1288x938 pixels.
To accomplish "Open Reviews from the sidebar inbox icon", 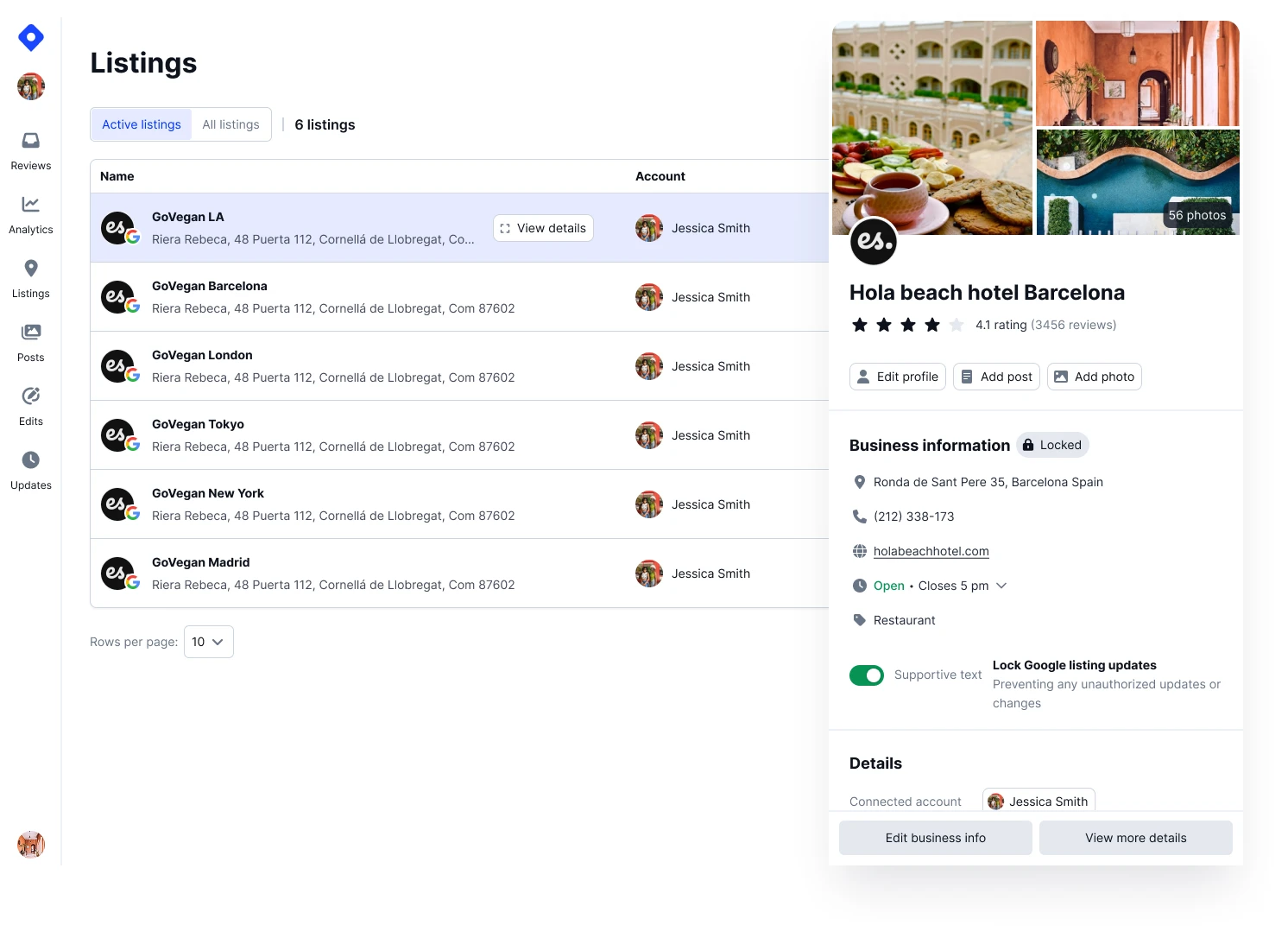I will click(x=31, y=141).
